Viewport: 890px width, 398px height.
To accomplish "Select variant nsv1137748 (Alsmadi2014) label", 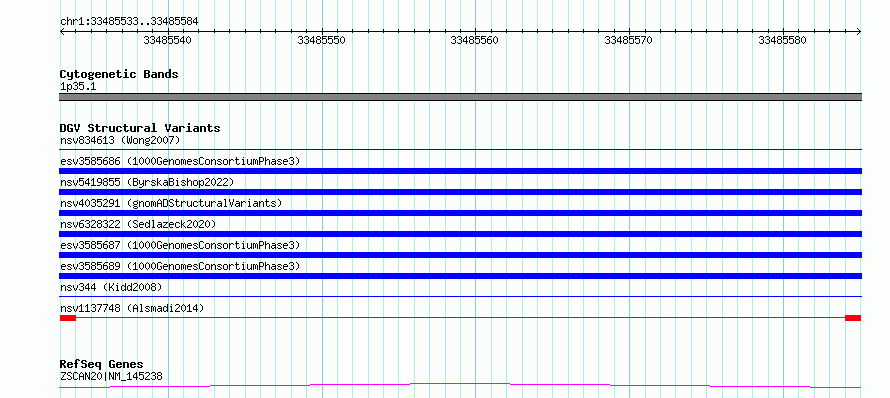I will pyautogui.click(x=132, y=308).
